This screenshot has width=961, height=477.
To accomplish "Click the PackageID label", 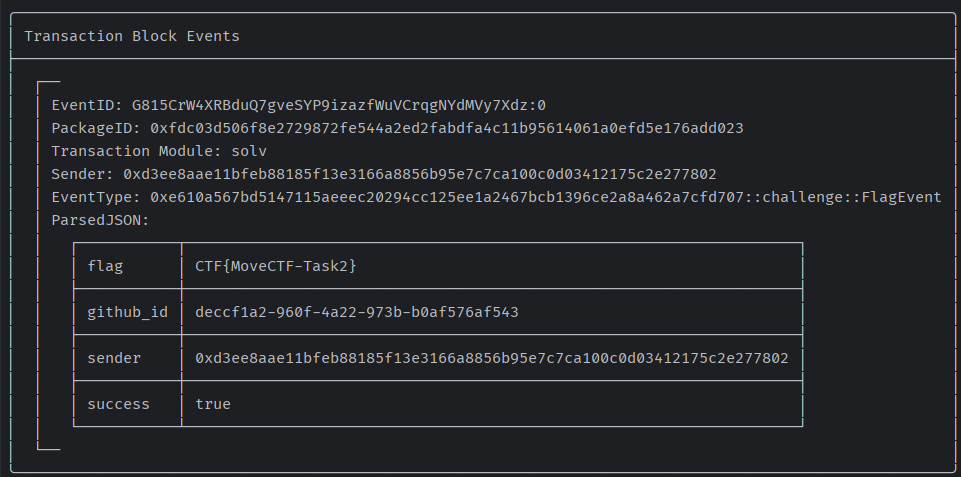I will (96, 128).
